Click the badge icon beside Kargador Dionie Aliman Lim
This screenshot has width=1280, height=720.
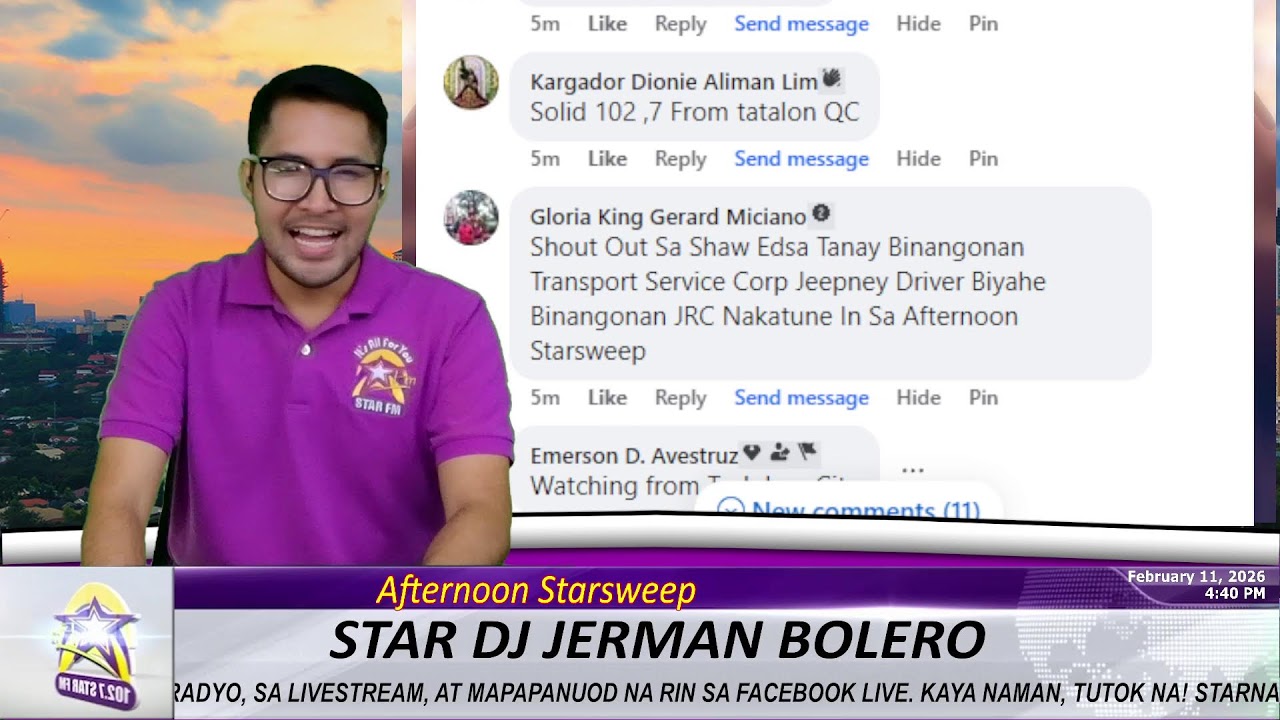(830, 78)
